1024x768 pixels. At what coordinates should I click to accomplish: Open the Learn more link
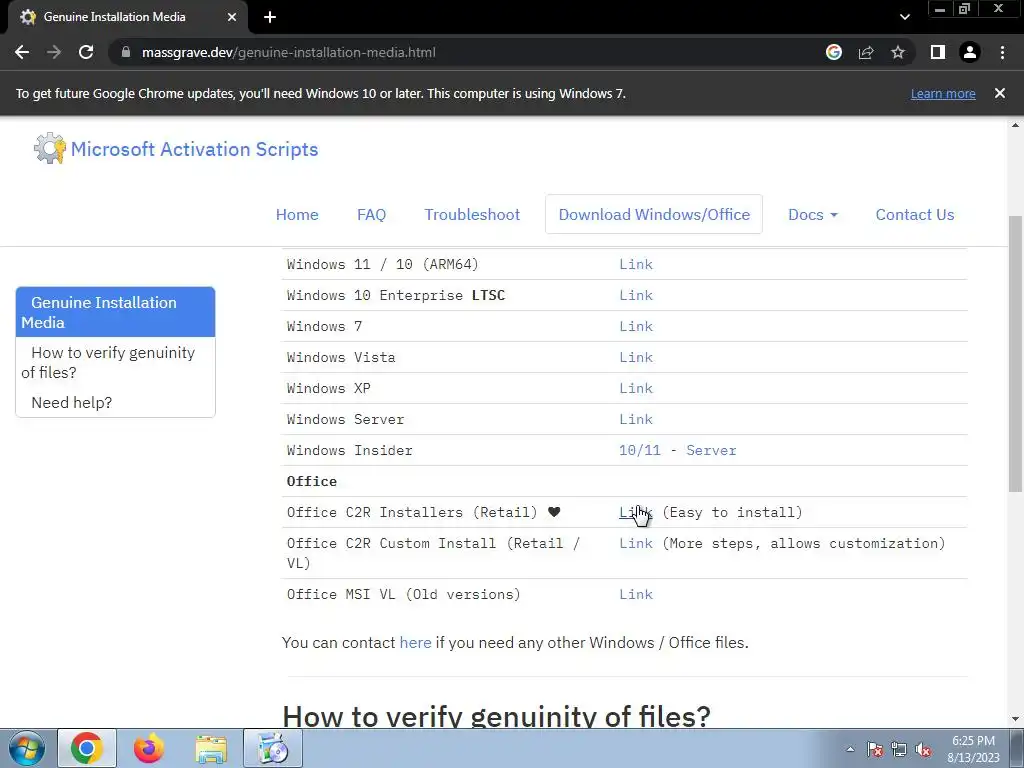coord(943,93)
